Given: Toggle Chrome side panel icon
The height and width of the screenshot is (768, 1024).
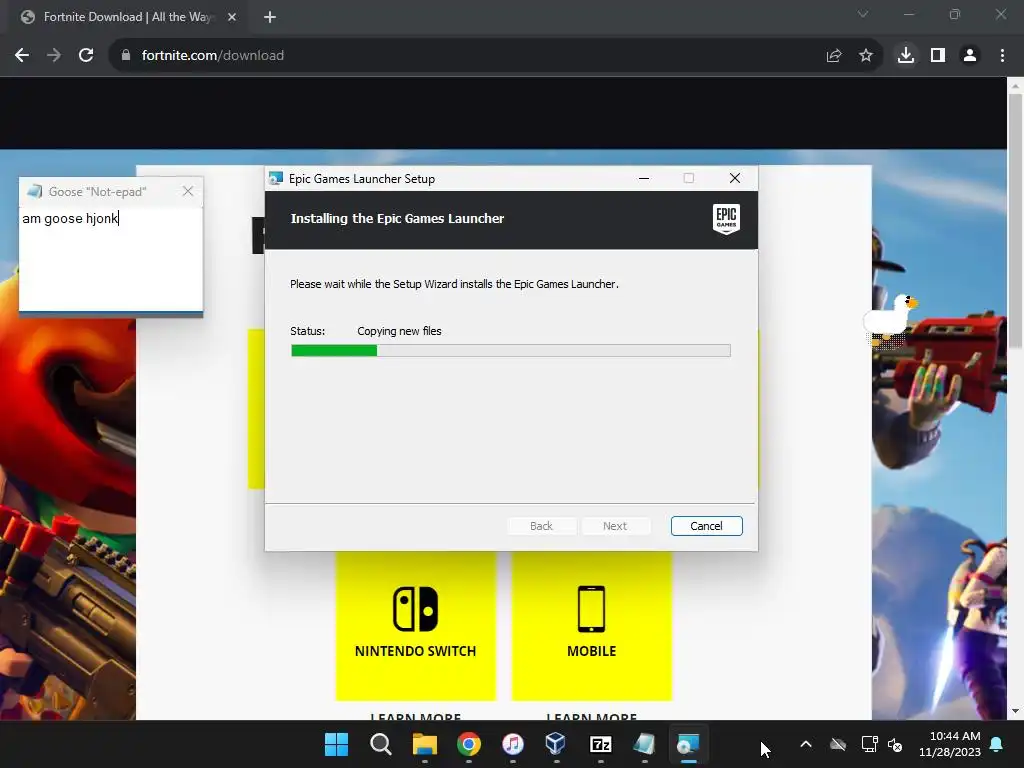Looking at the screenshot, I should tap(938, 56).
